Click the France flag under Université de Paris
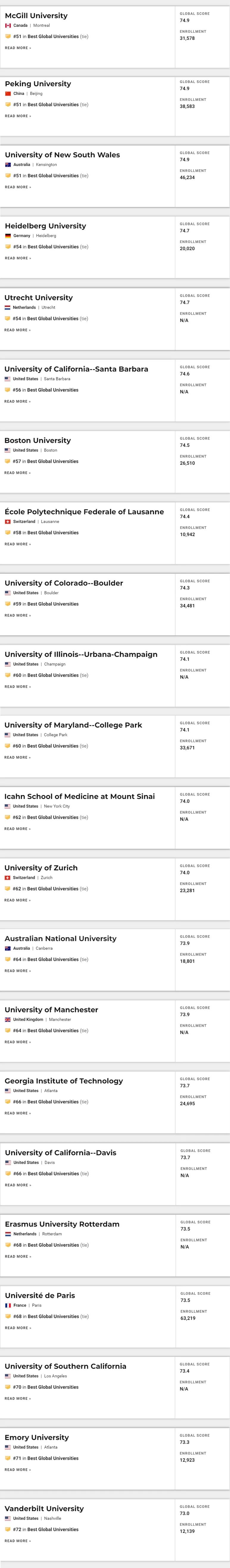230x1568 pixels. click(8, 1306)
